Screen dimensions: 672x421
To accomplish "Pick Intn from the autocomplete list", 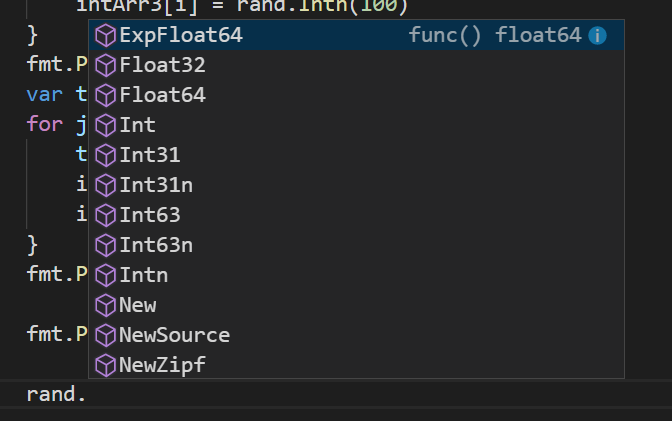I will pos(143,275).
